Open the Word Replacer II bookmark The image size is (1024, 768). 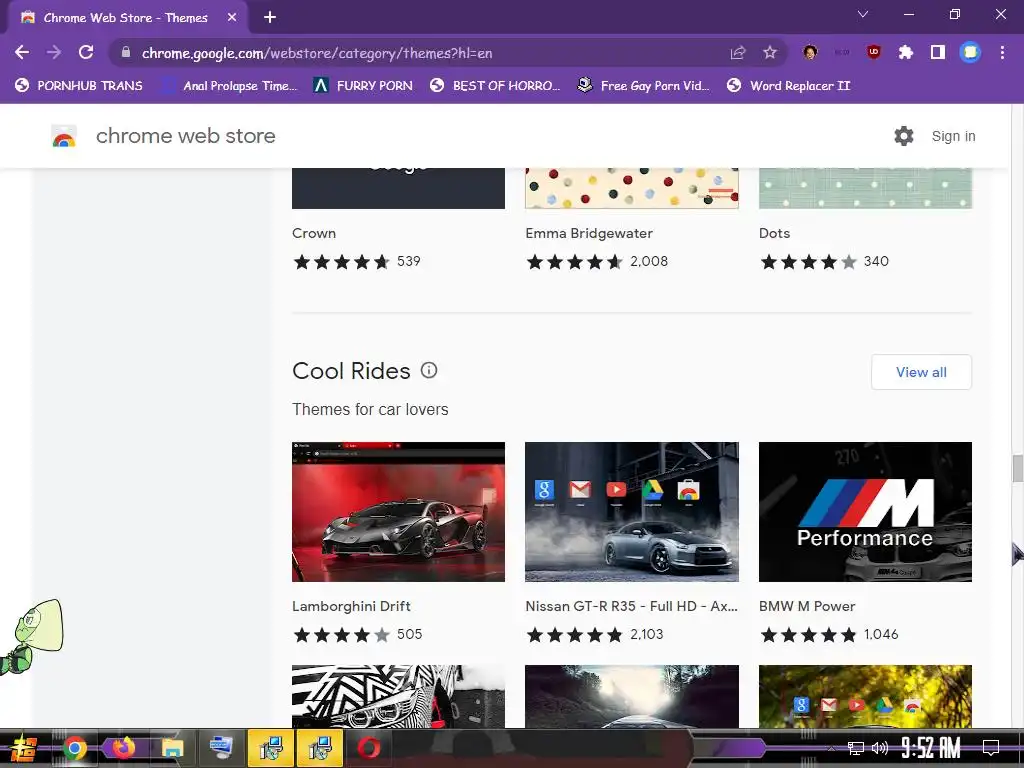click(788, 86)
